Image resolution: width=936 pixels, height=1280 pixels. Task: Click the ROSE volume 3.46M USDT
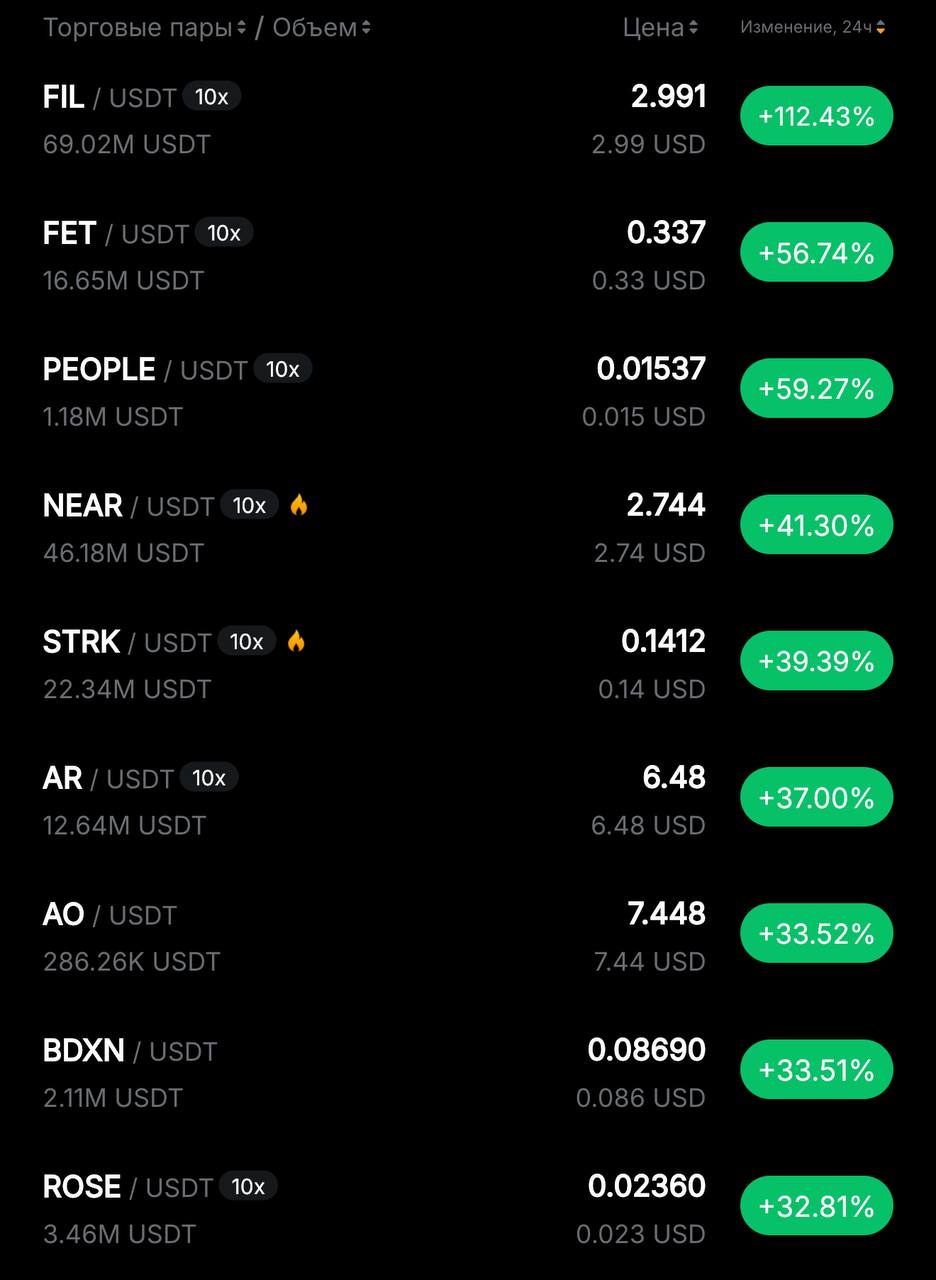pyautogui.click(x=119, y=1234)
